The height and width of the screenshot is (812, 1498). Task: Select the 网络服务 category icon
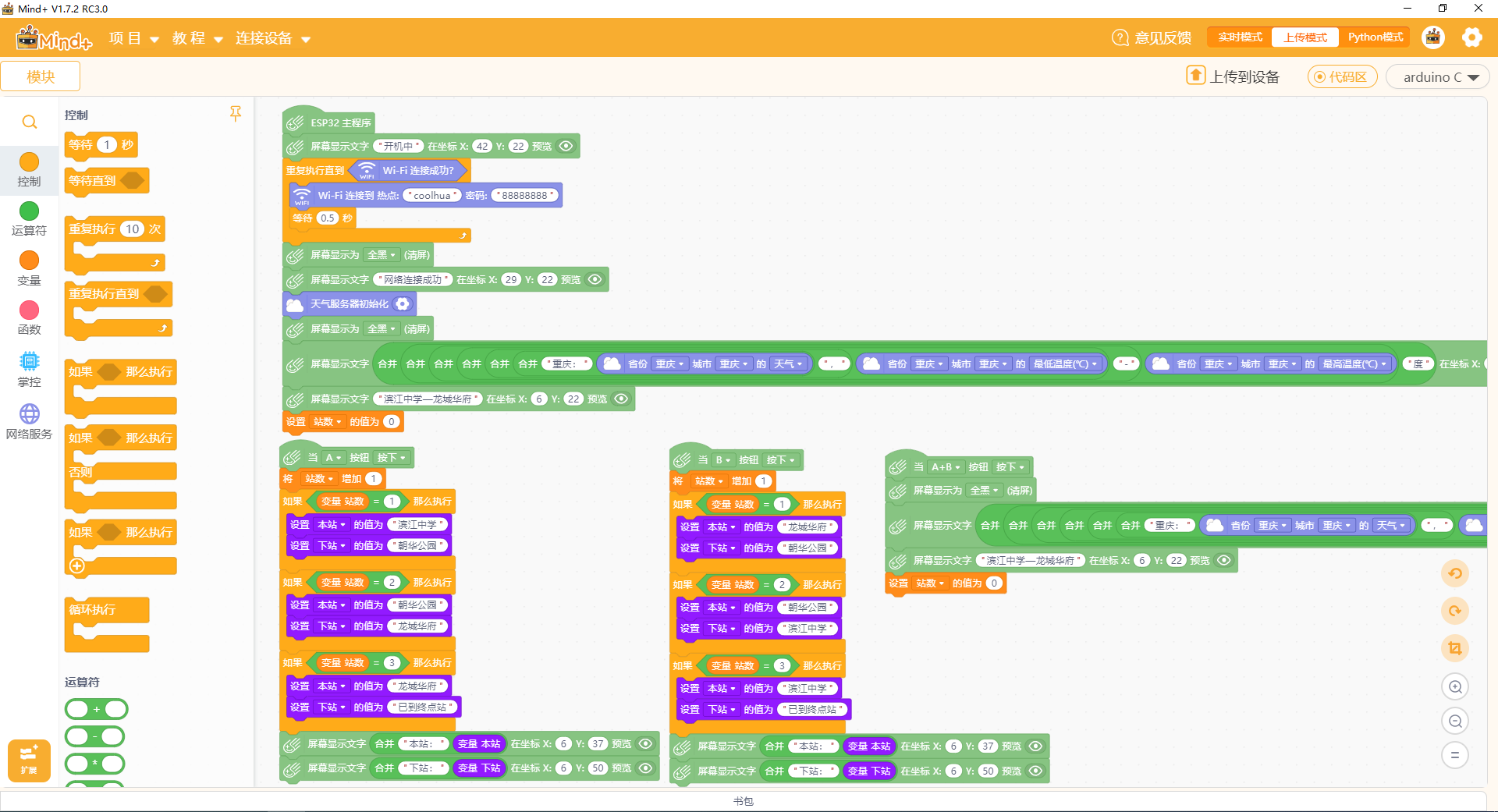click(29, 421)
